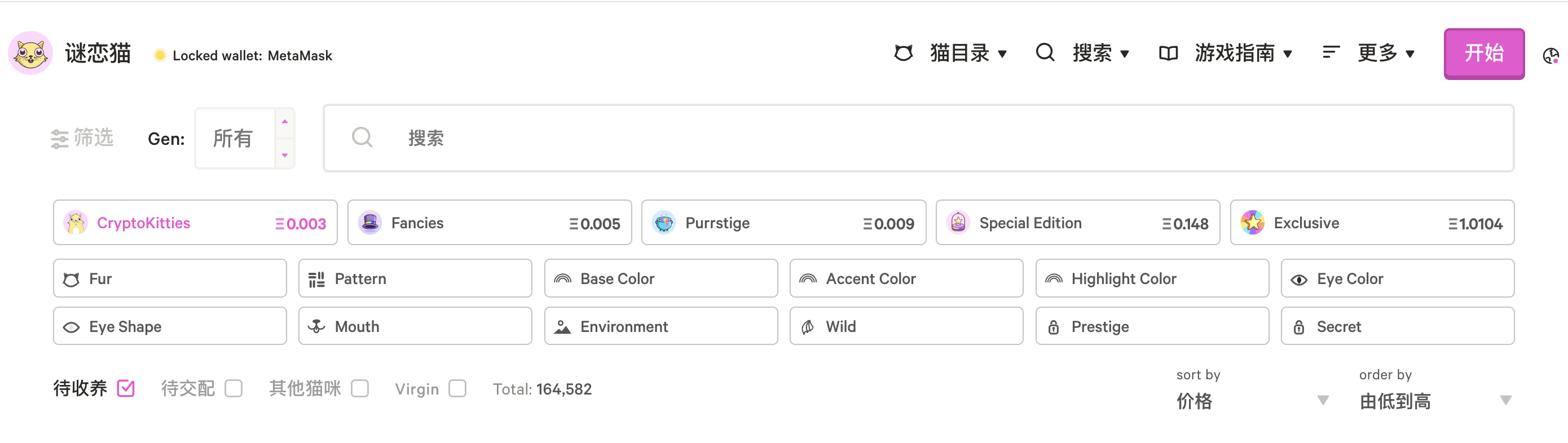Image resolution: width=1568 pixels, height=443 pixels.
Task: Click the Fur cat-face icon
Action: point(71,280)
